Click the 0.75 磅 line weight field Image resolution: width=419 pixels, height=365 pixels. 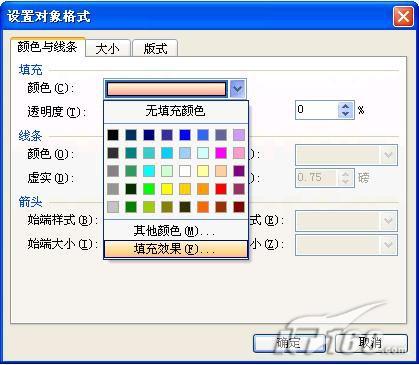[316, 177]
